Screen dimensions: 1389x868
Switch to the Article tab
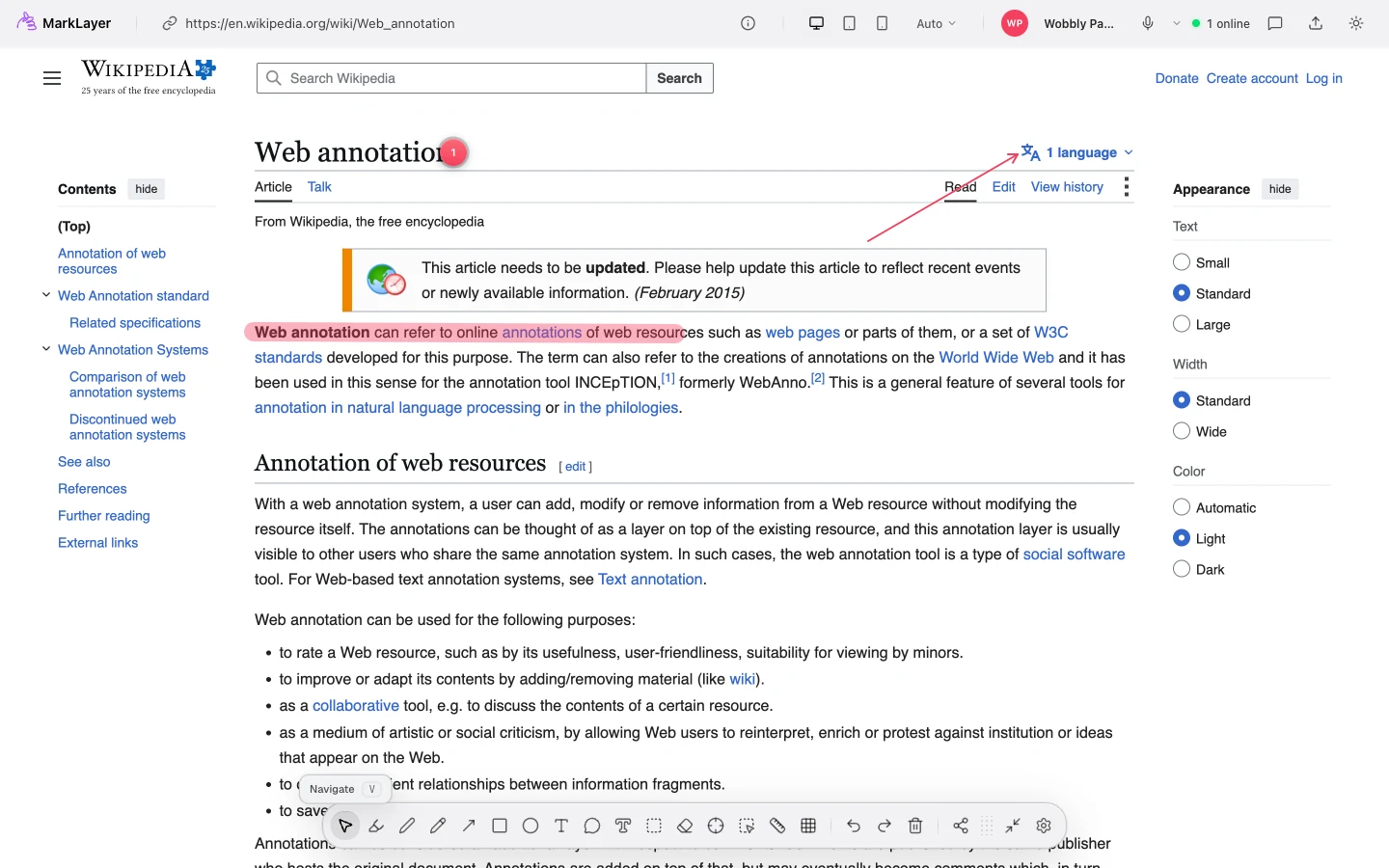[x=273, y=187]
